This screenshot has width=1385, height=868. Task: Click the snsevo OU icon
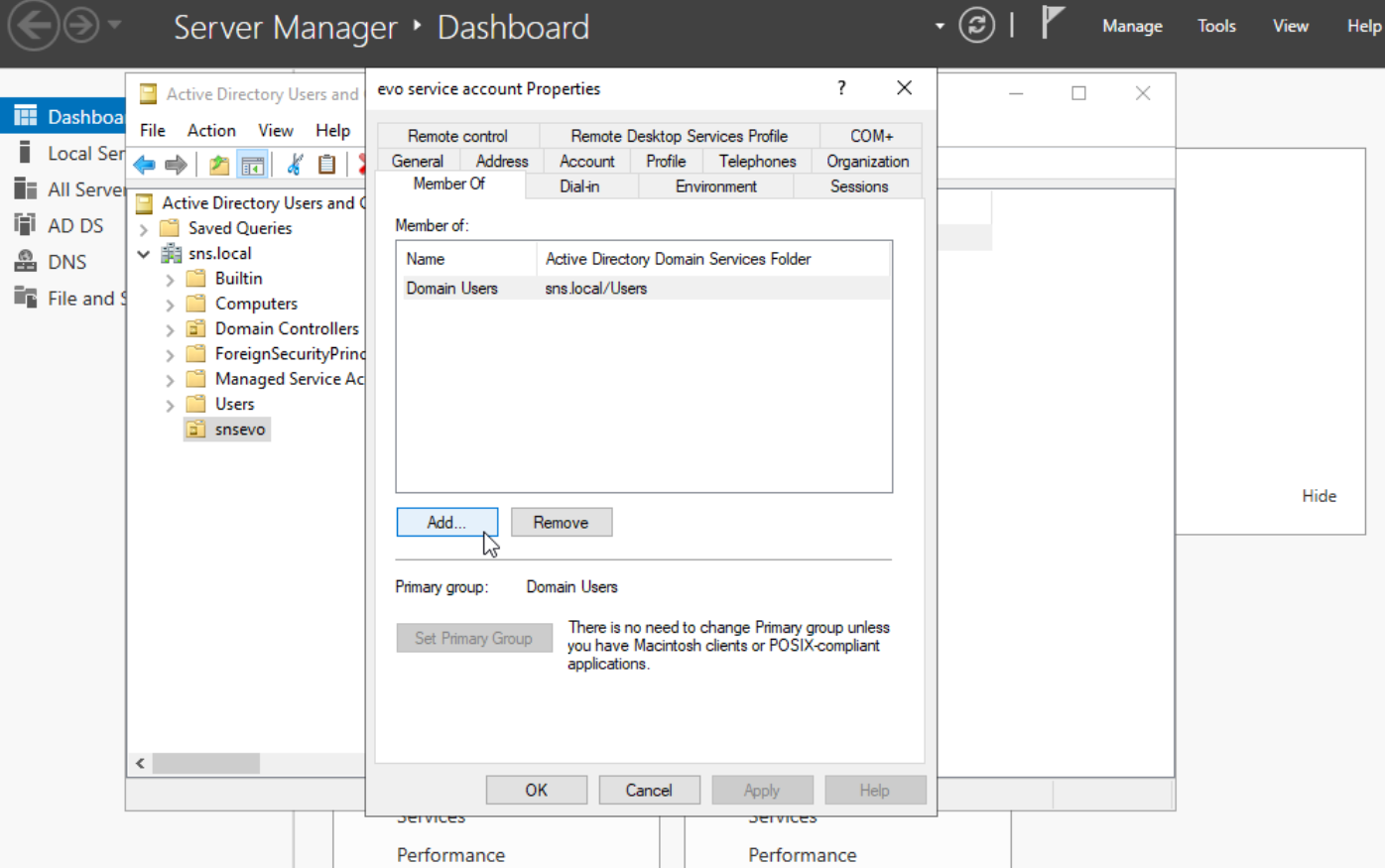tap(196, 429)
